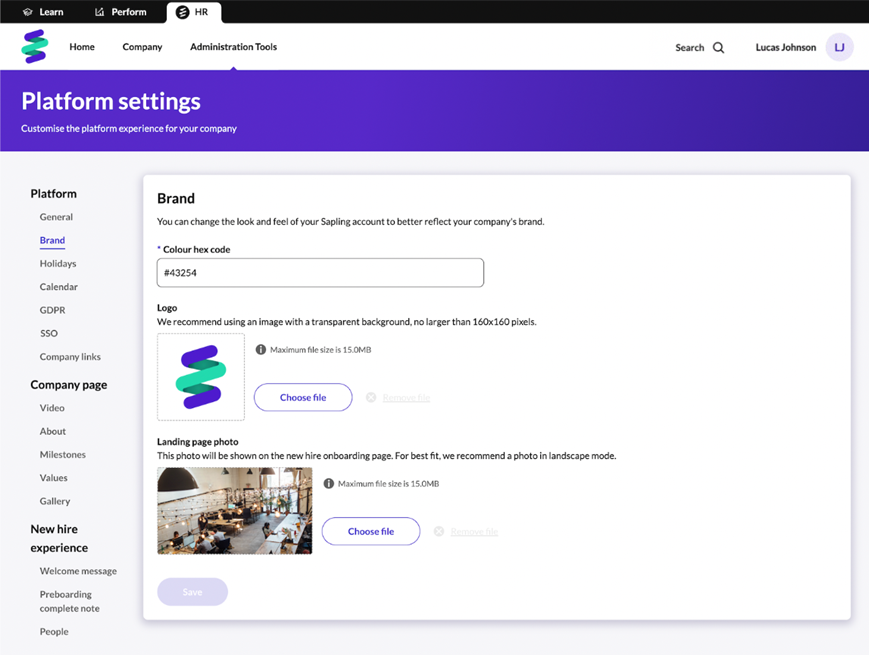
Task: Go to the Home page
Action: [82, 47]
